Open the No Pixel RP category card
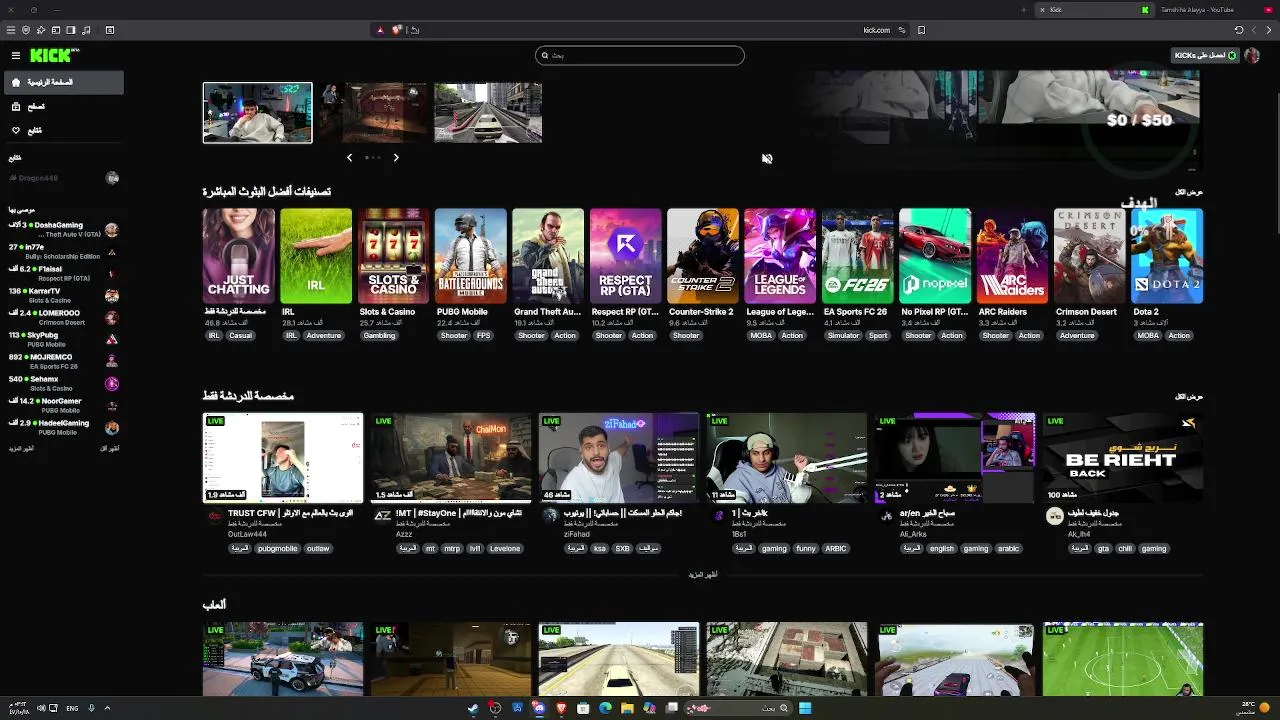The height and width of the screenshot is (720, 1280). [x=935, y=256]
